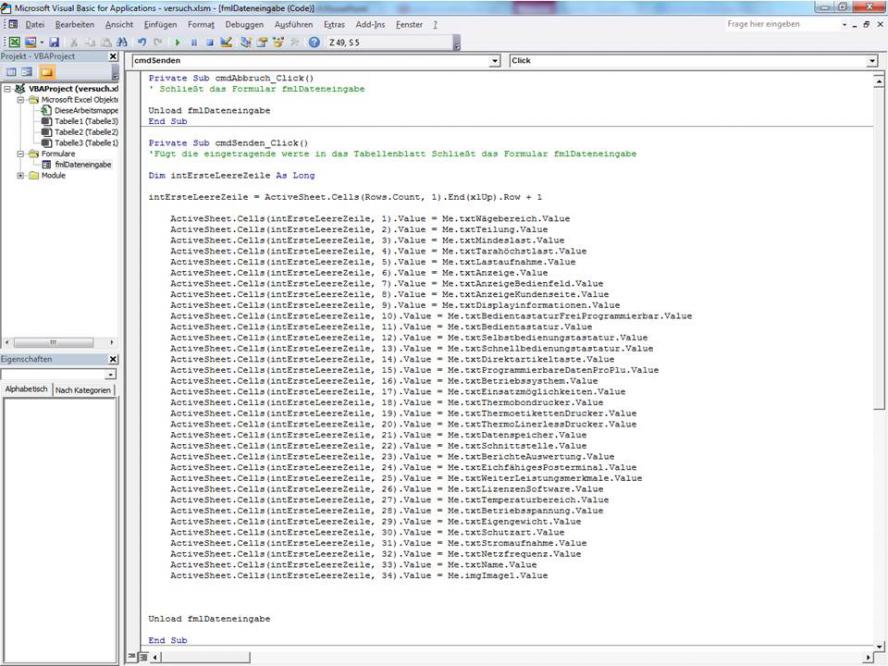Open help via the blue question mark icon
Screen dimensions: 888x666
[x=314, y=43]
